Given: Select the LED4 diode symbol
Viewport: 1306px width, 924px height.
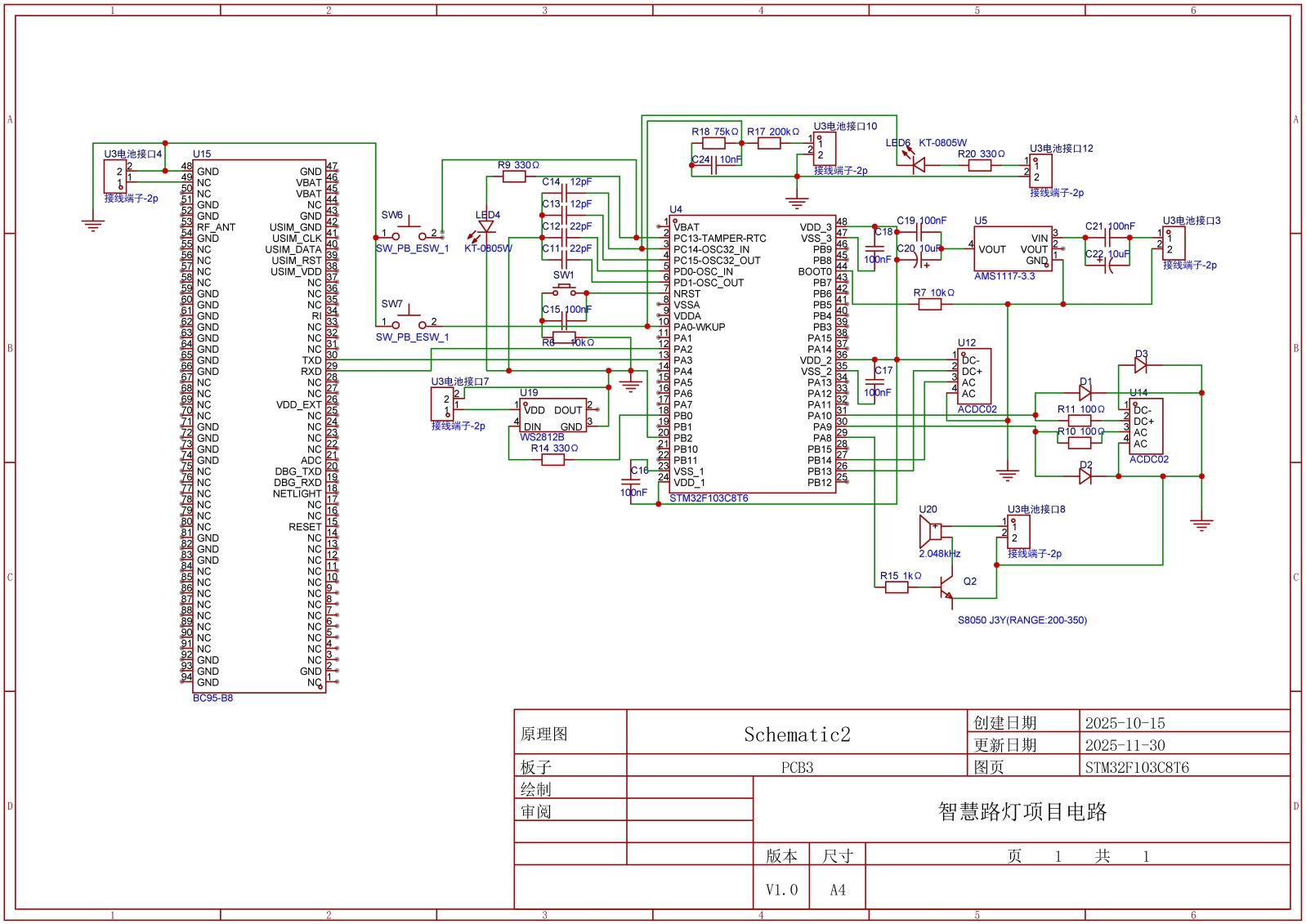Looking at the screenshot, I should point(486,227).
